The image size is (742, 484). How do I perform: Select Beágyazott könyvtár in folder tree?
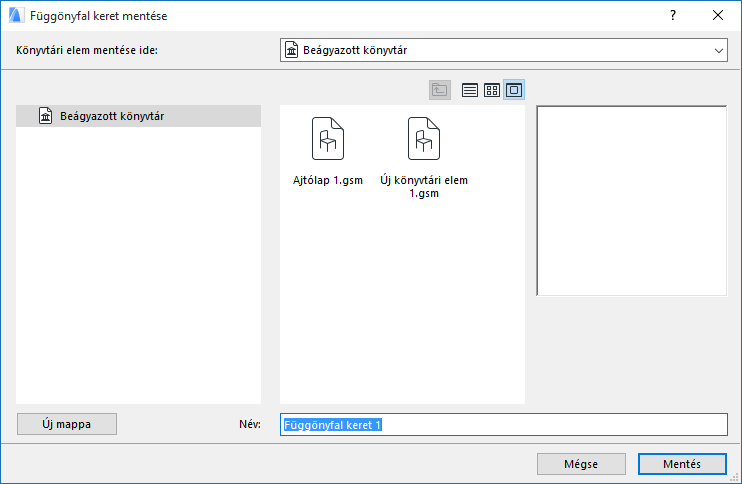(138, 116)
